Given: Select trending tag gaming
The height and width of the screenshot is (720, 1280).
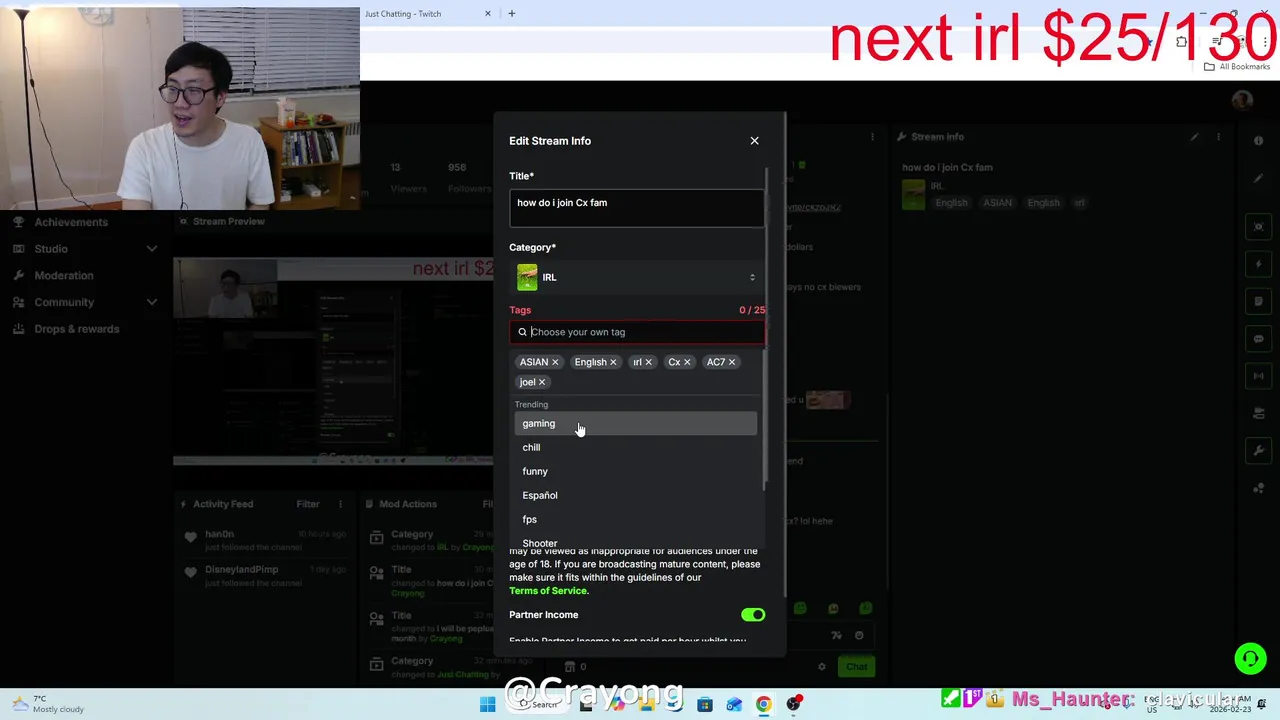Looking at the screenshot, I should click(x=636, y=423).
